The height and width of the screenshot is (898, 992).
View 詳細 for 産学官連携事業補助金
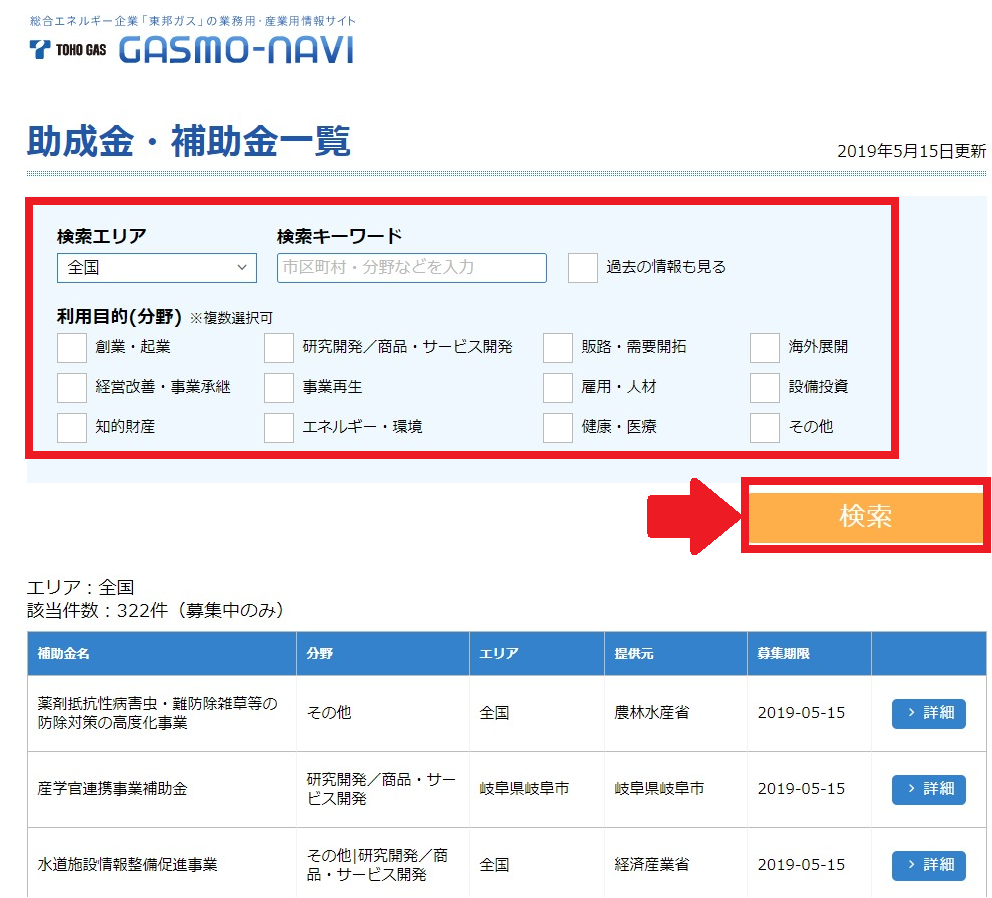click(x=928, y=789)
